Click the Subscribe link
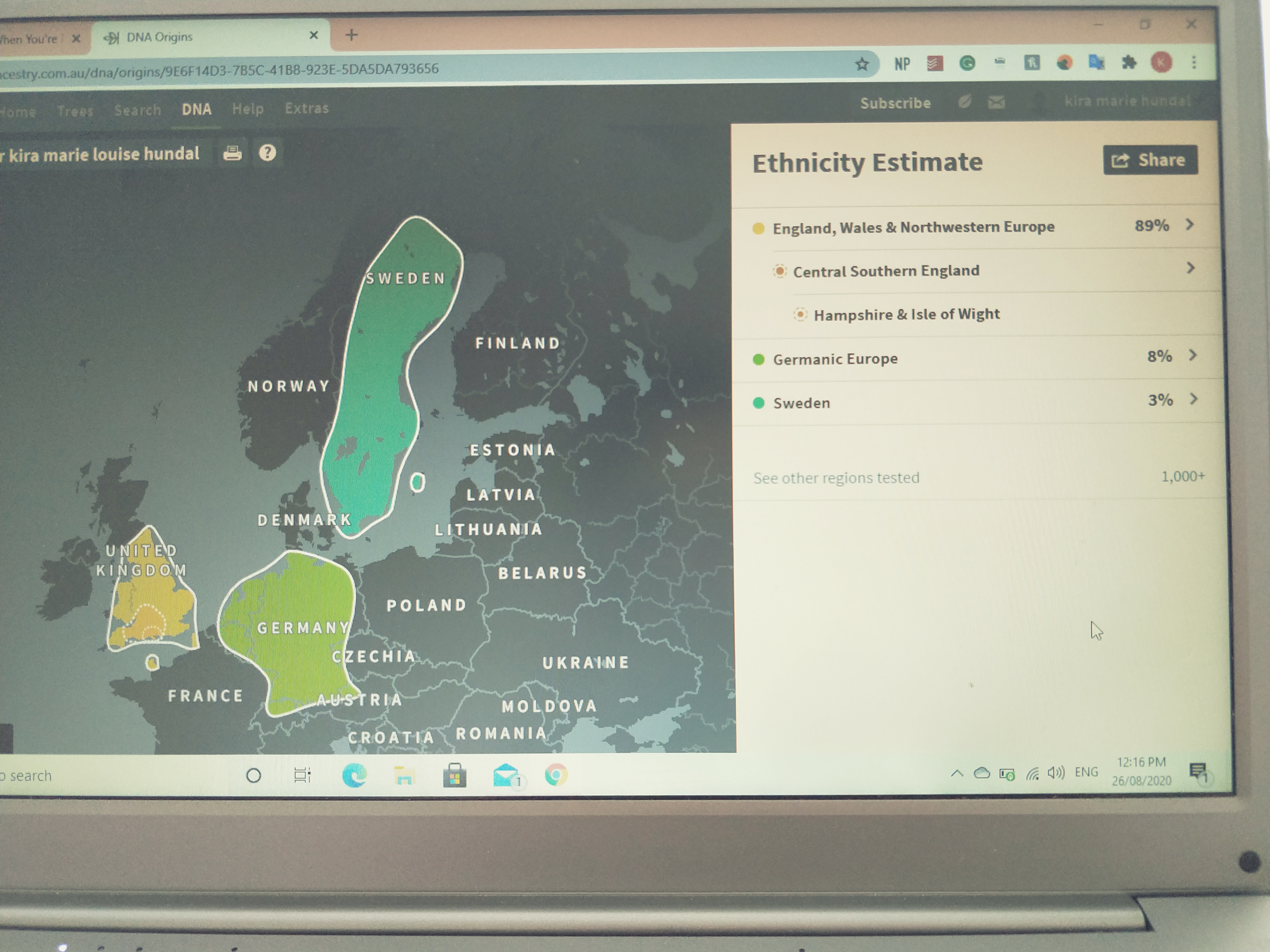1270x952 pixels. (x=895, y=103)
